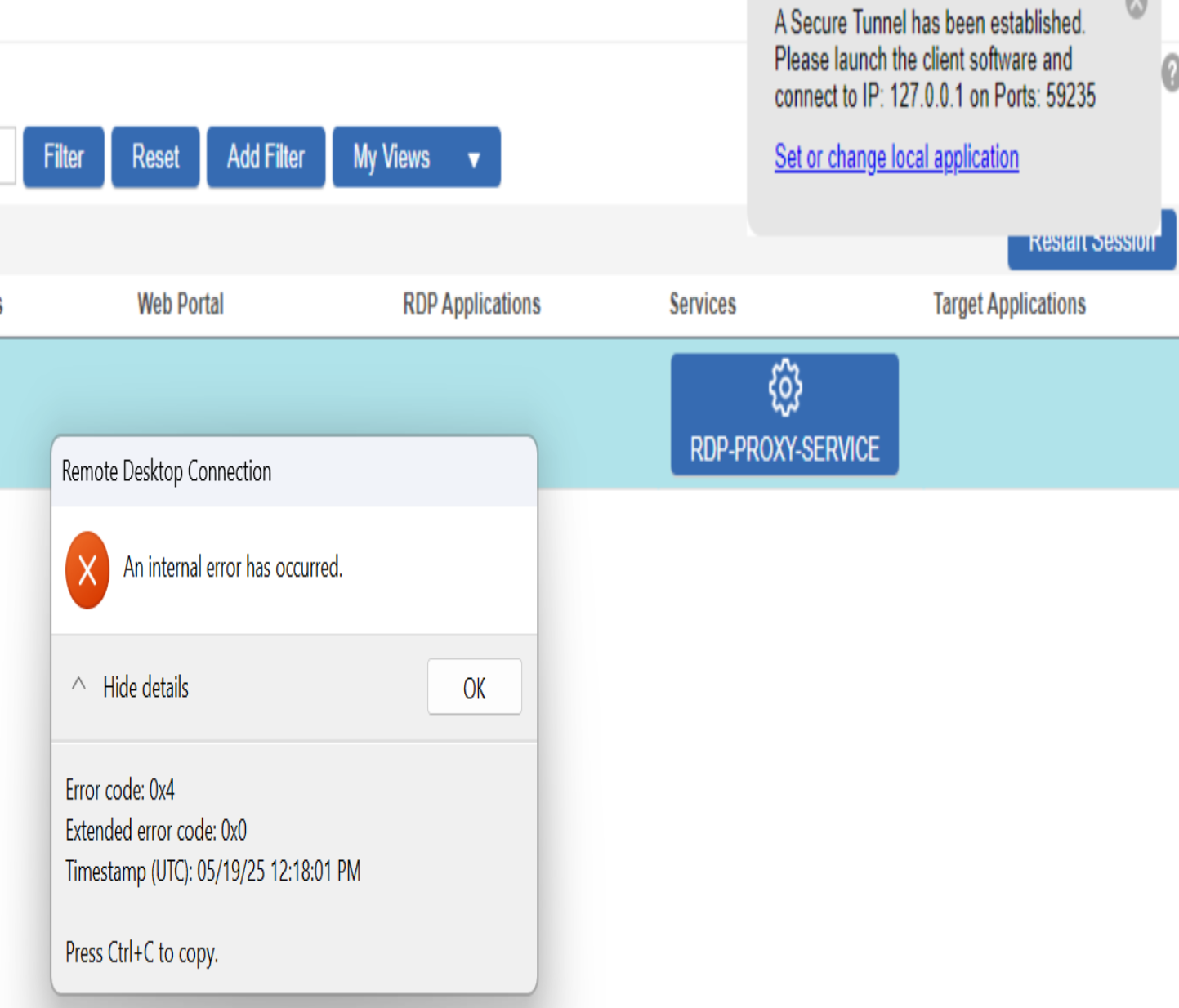The image size is (1179, 1008).
Task: Click the 'Extended error code: 0x0' text
Action: tap(156, 831)
